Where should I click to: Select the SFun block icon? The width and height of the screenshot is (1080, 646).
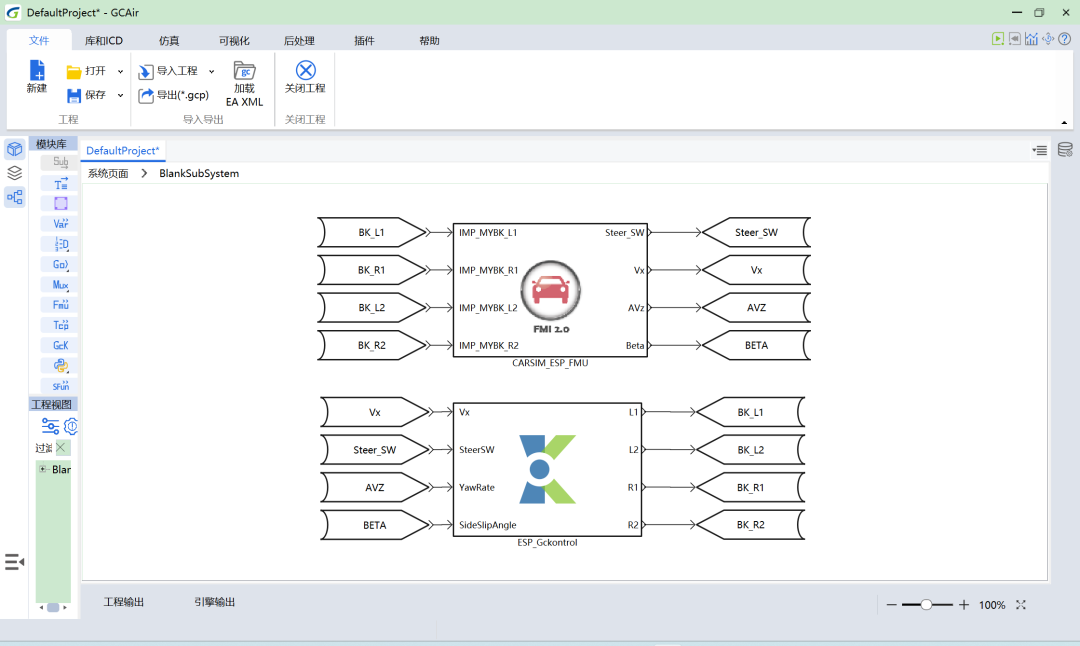61,386
